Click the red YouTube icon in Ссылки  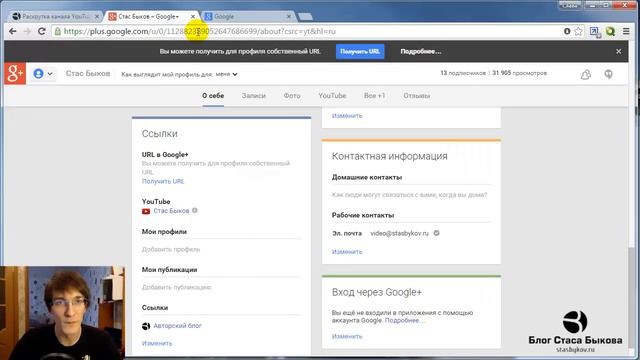146,211
